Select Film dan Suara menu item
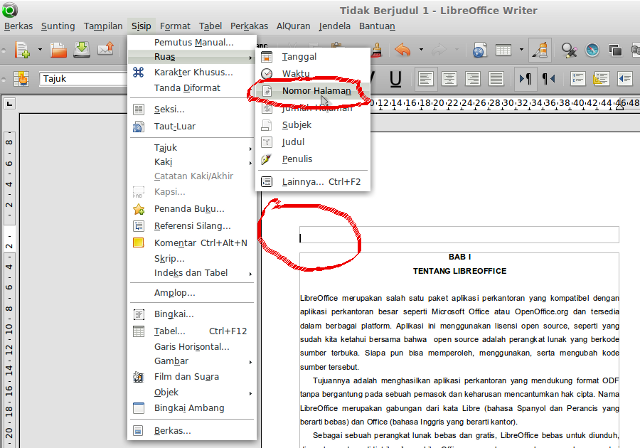640x448 pixels. (x=192, y=377)
